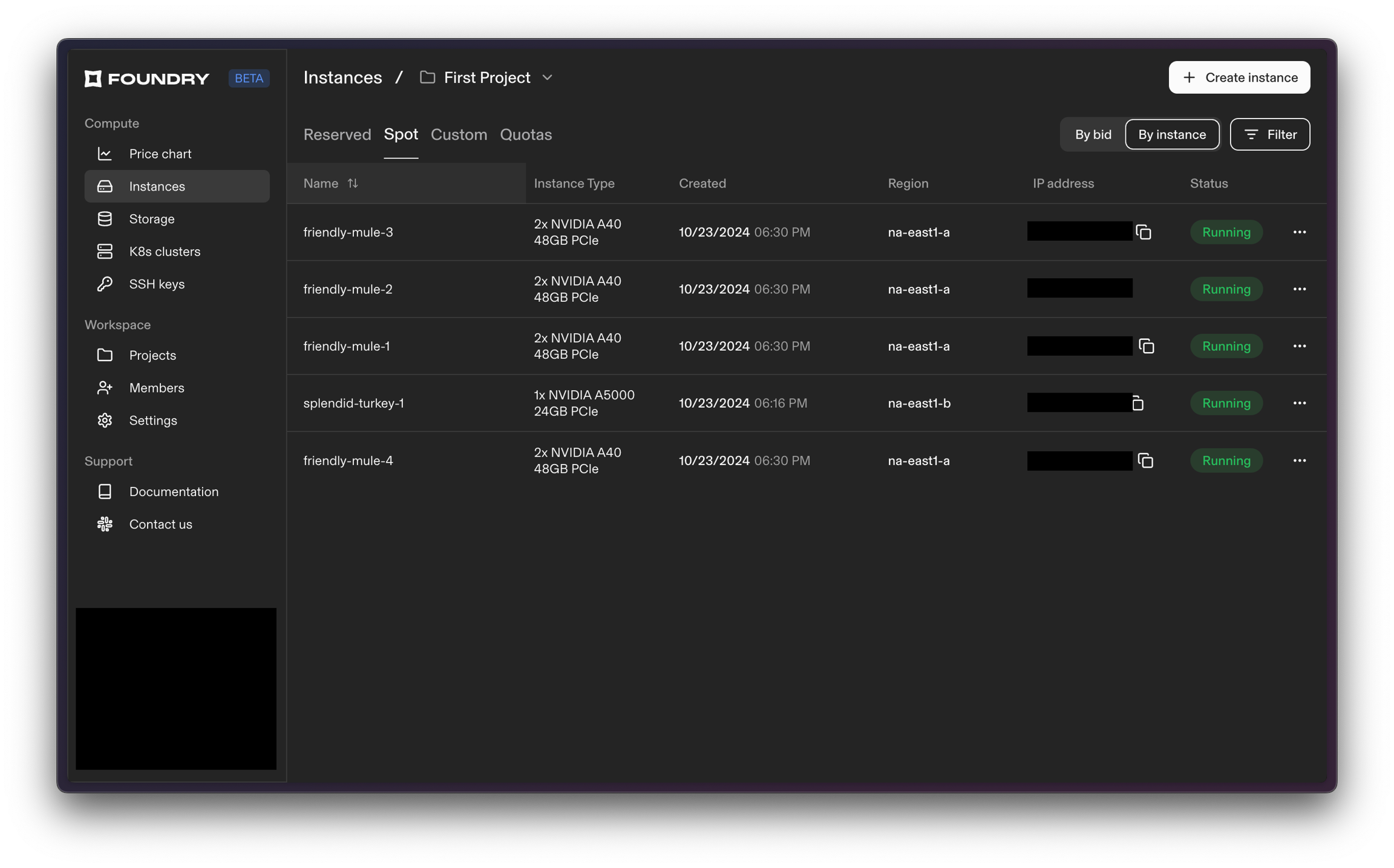Click the Create instance button

[1239, 77]
